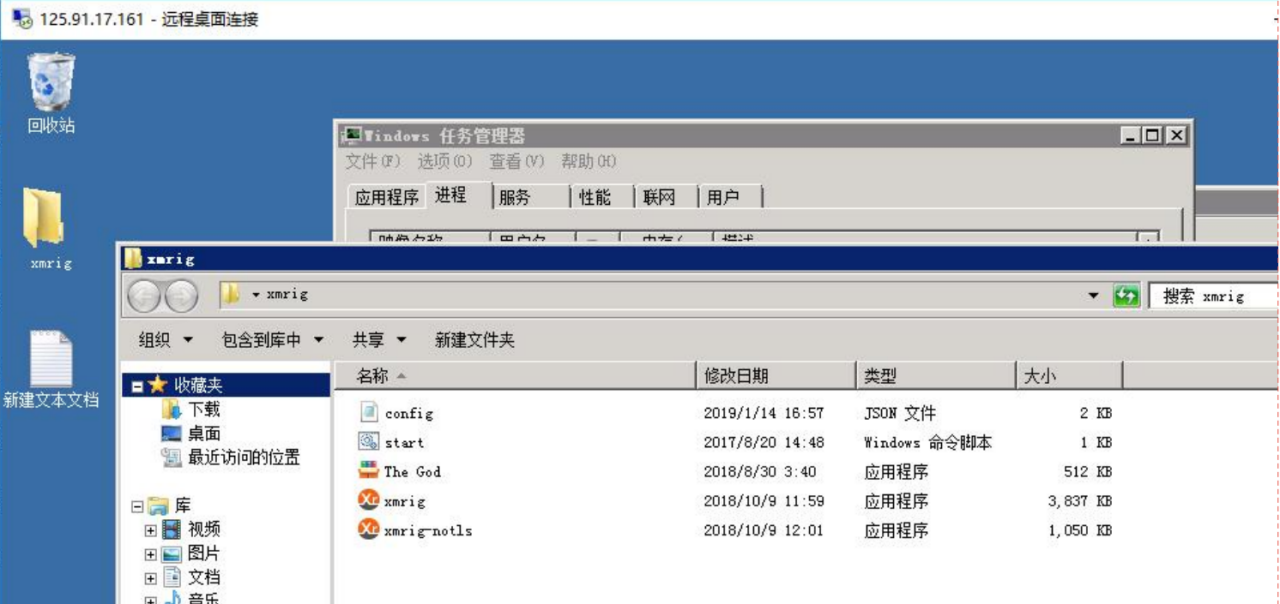Open the Recycle Bin desktop icon
This screenshot has height=604, width=1280.
[x=51, y=82]
